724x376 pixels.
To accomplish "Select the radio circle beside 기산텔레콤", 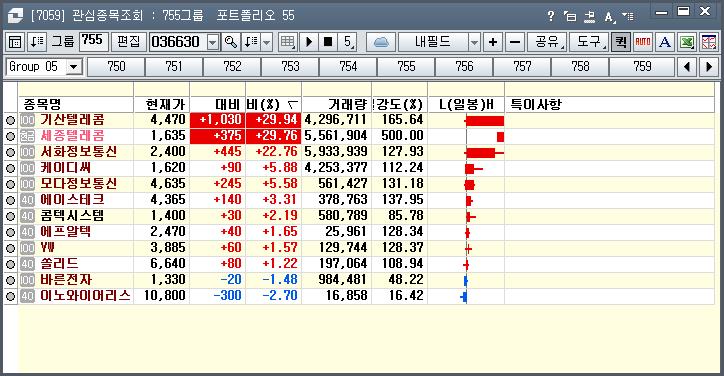I will [x=10, y=121].
